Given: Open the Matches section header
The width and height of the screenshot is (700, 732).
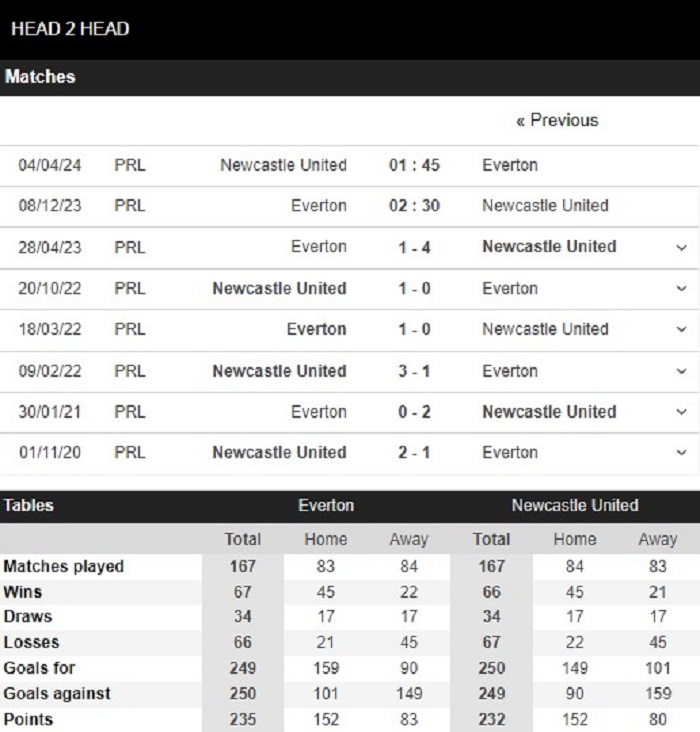Looking at the screenshot, I should [x=40, y=77].
